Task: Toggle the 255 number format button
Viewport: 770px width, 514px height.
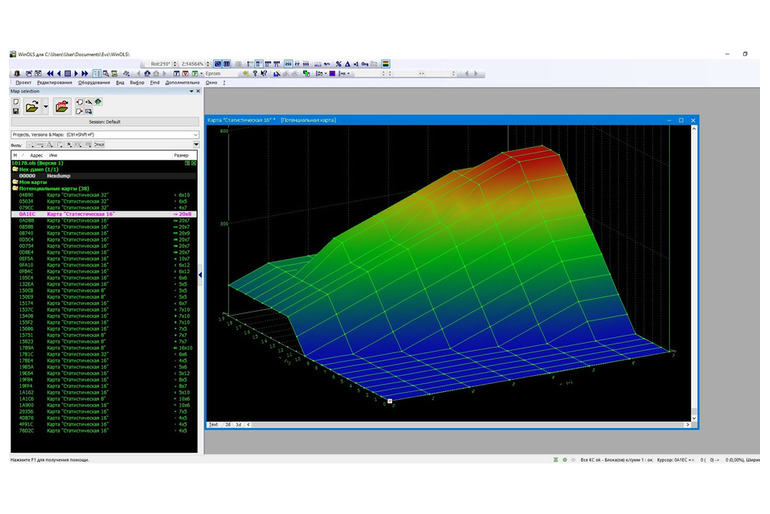Action: coord(288,64)
